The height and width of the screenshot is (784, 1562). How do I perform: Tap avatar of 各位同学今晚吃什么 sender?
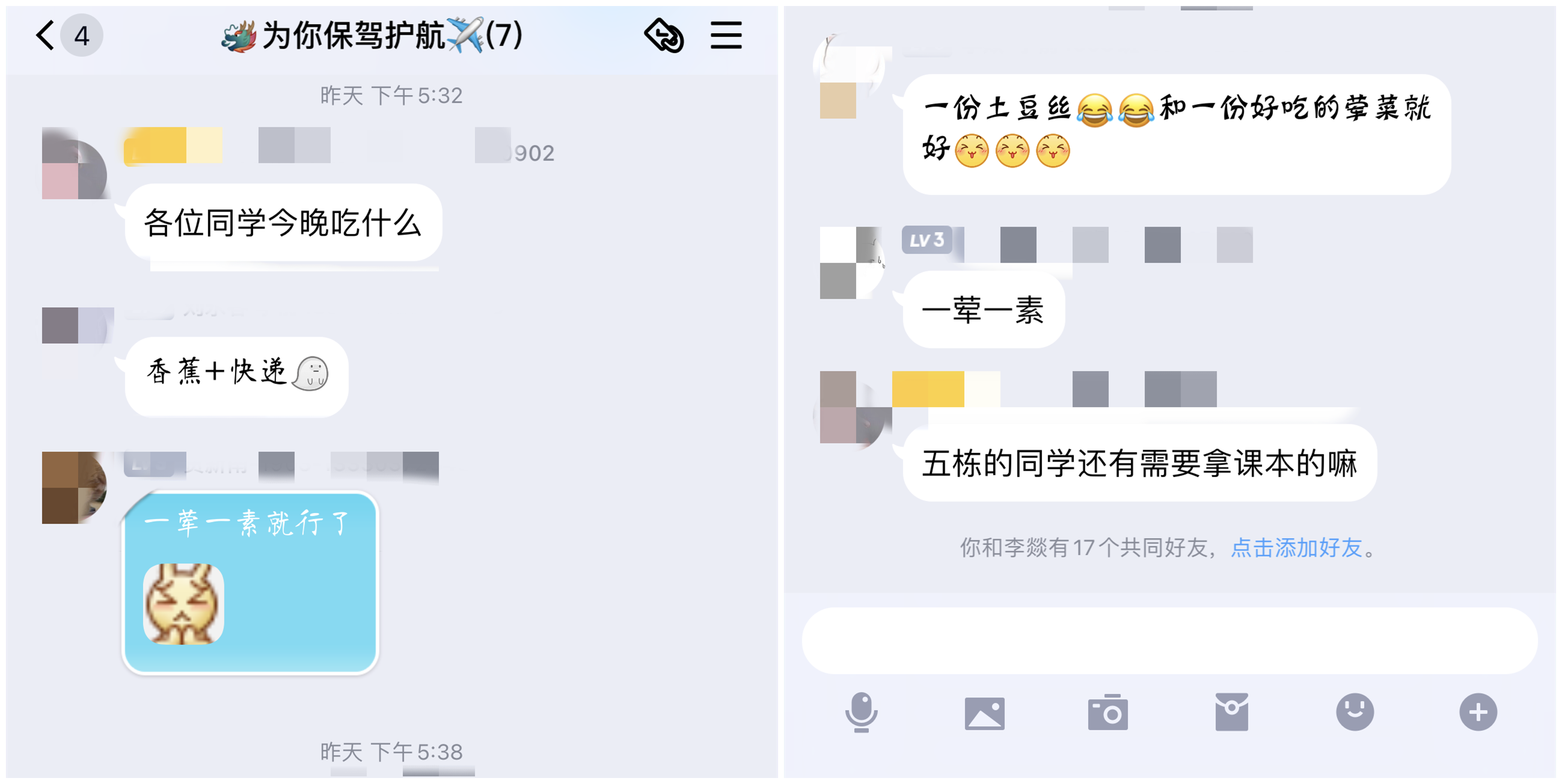pyautogui.click(x=75, y=164)
